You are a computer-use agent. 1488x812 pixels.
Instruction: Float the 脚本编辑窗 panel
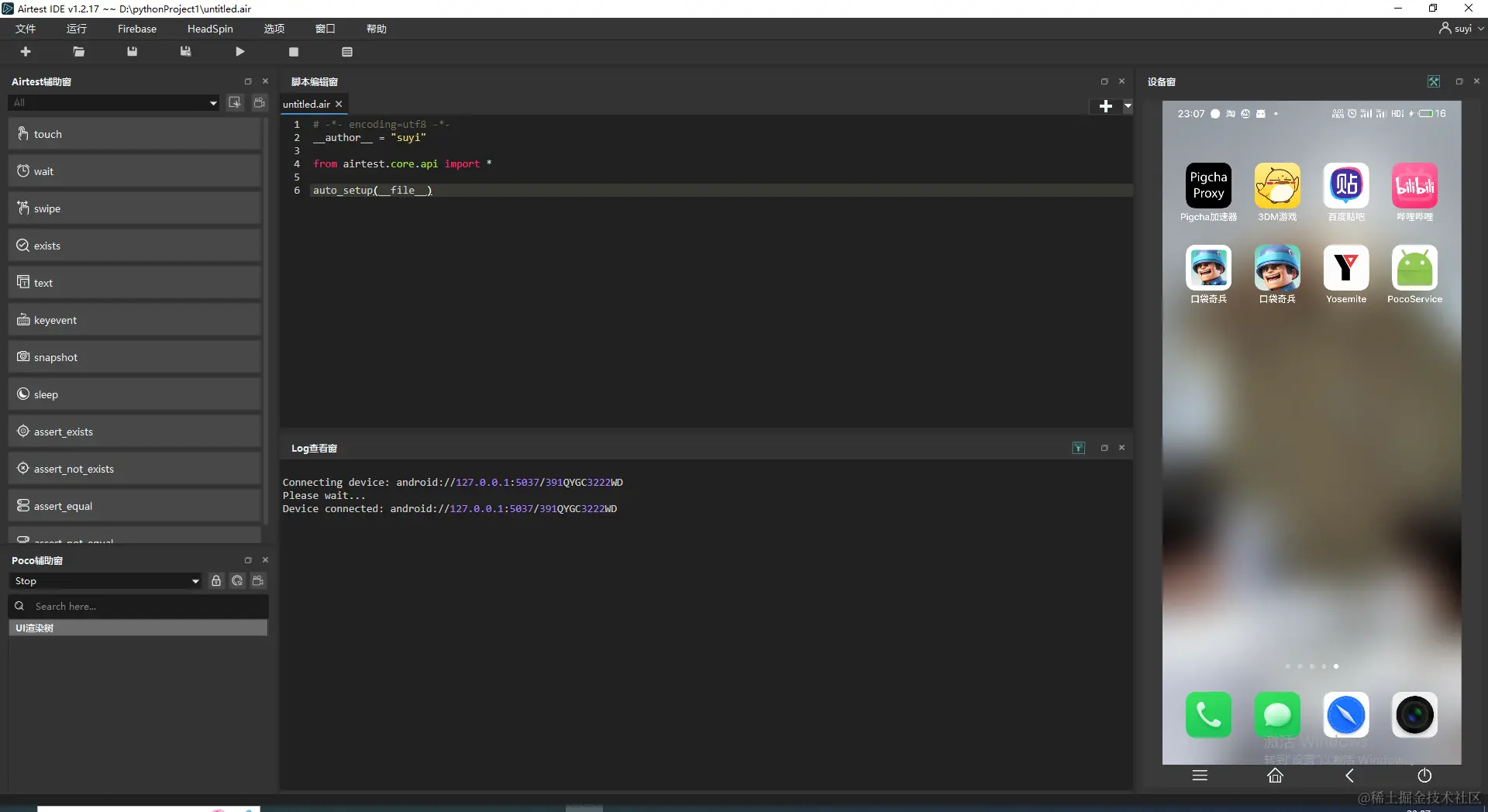[x=1104, y=81]
